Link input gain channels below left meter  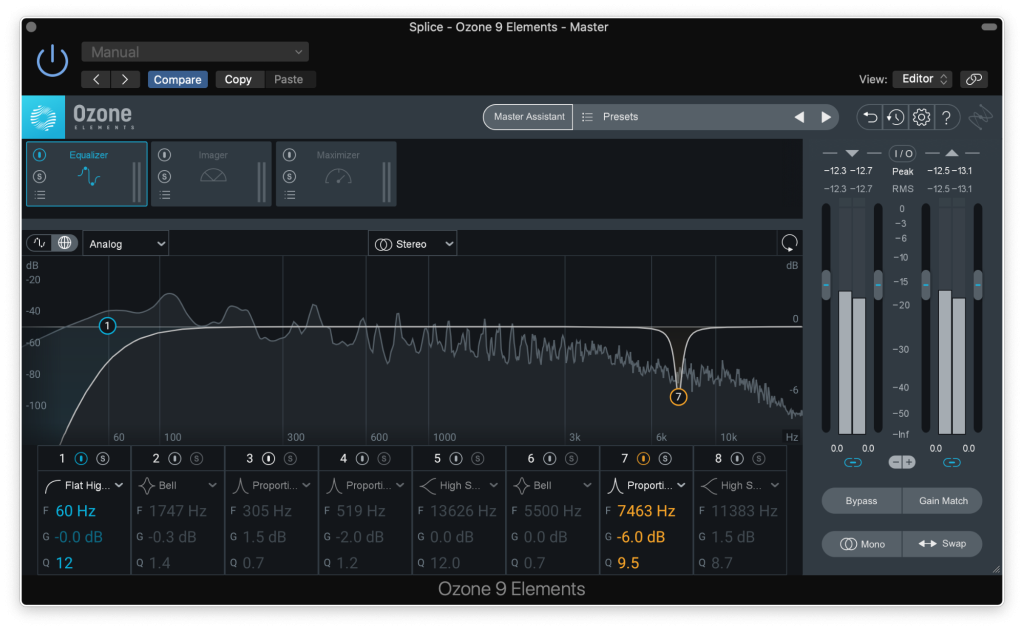[x=852, y=463]
